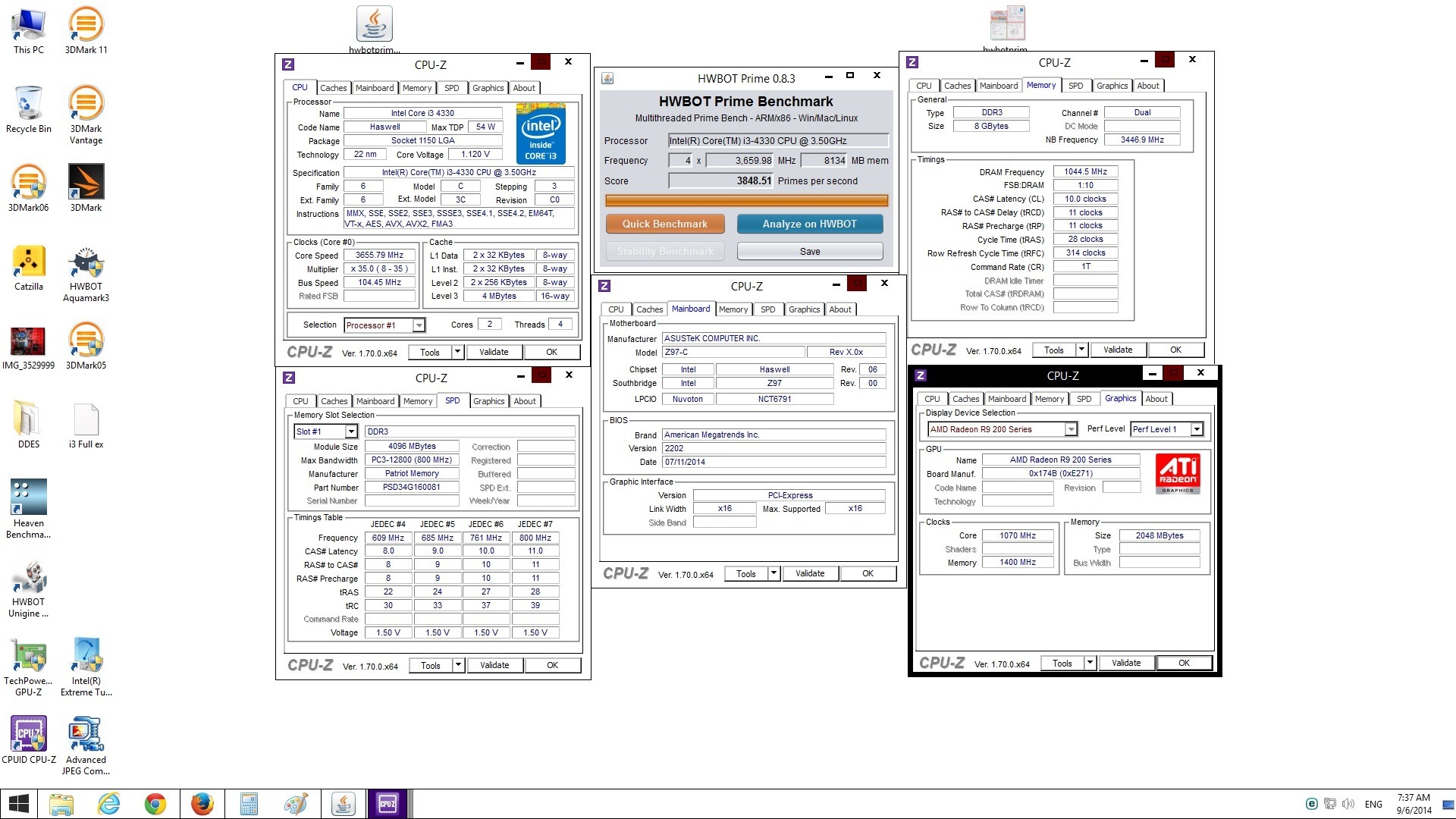Screen dimensions: 1456x819
Task: Click ENG language indicator in tray
Action: click(1373, 804)
